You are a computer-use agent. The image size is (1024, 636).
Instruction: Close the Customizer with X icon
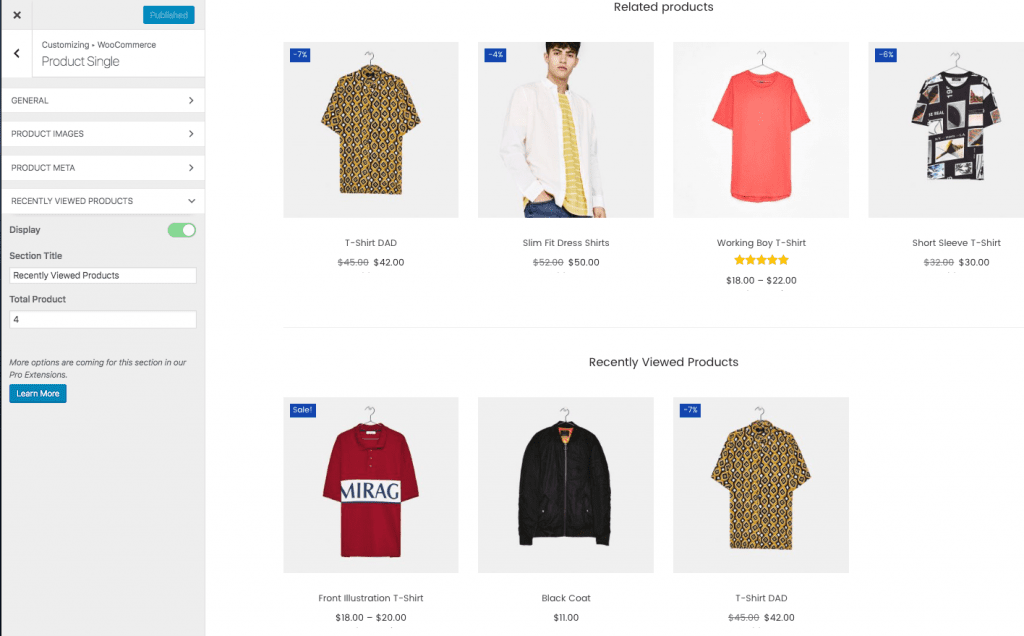[x=17, y=15]
